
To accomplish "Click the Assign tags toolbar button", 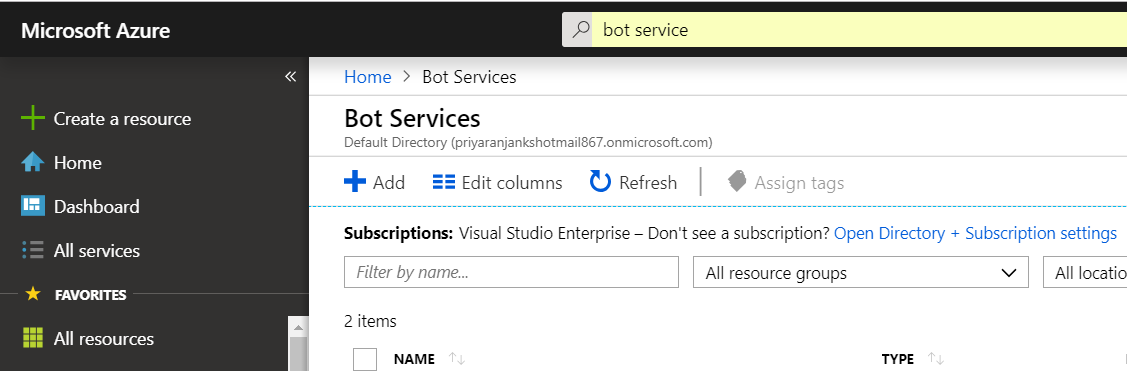I will click(786, 182).
